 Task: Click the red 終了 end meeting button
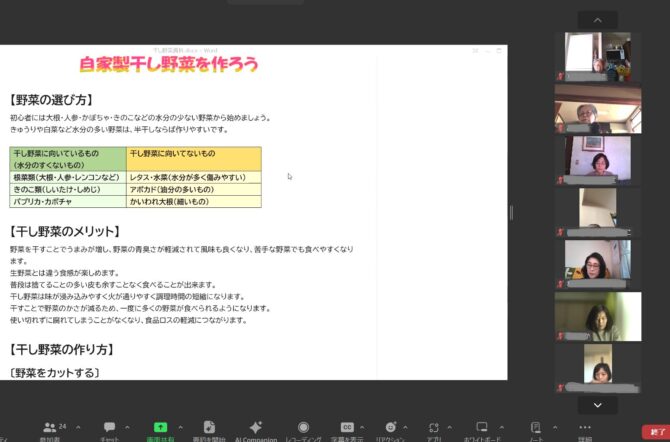[x=655, y=432]
